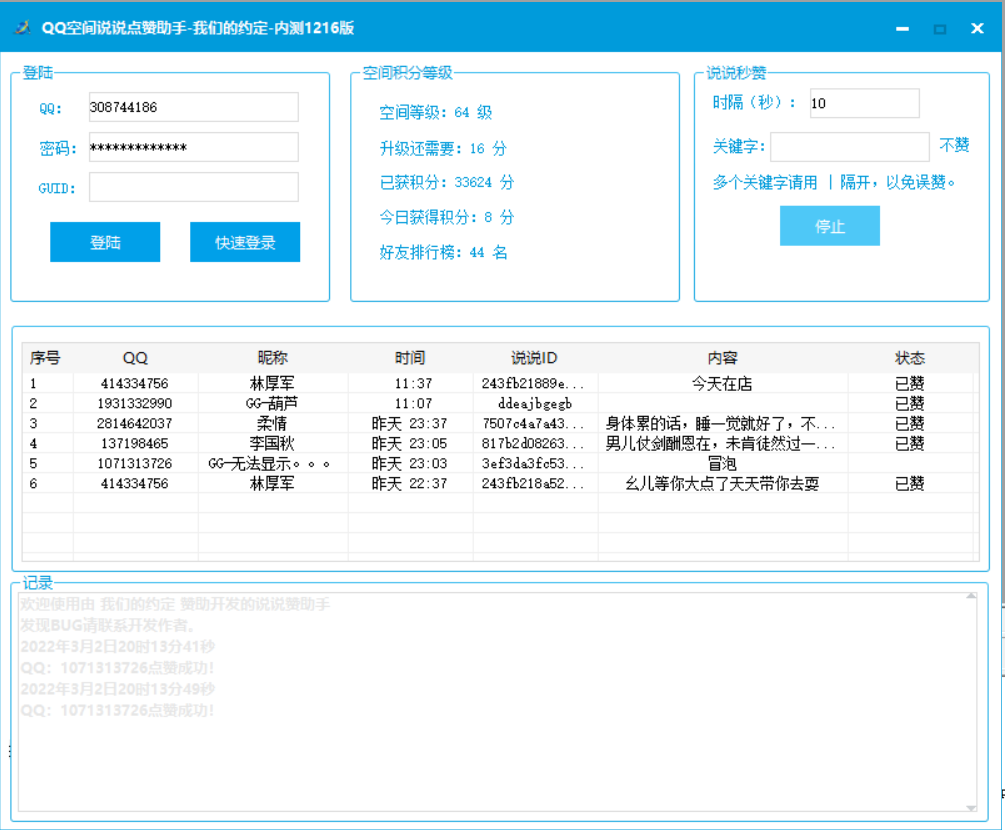Click the time cell 昨天 23:05
Screen dimensions: 1005x830
(410, 444)
